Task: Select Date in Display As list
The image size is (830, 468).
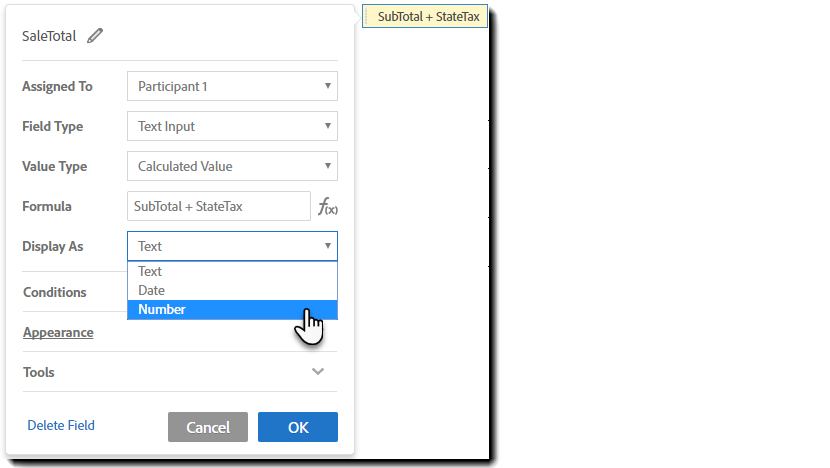Action: coord(152,291)
